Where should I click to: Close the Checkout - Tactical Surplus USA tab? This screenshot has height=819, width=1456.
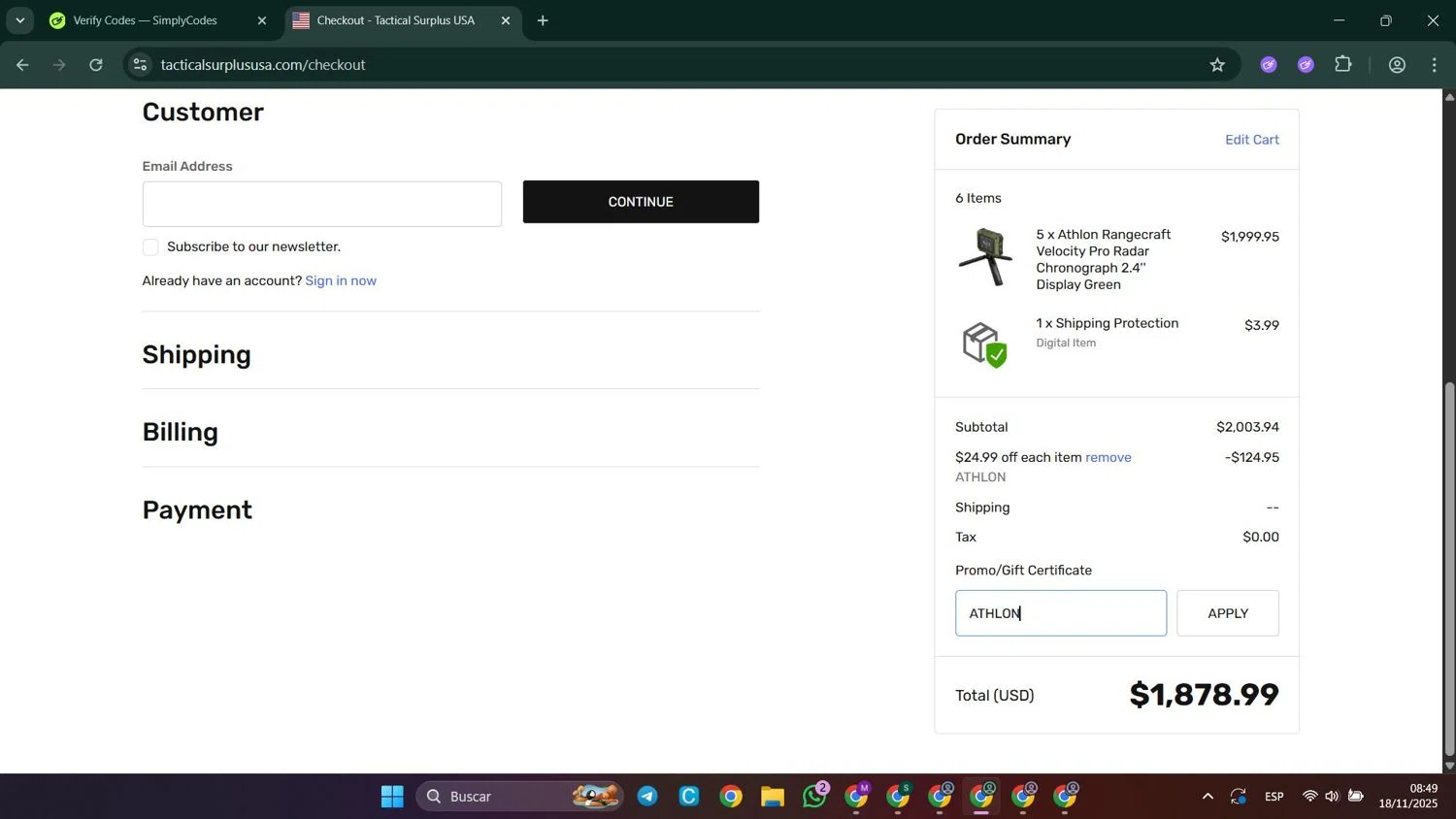(505, 20)
